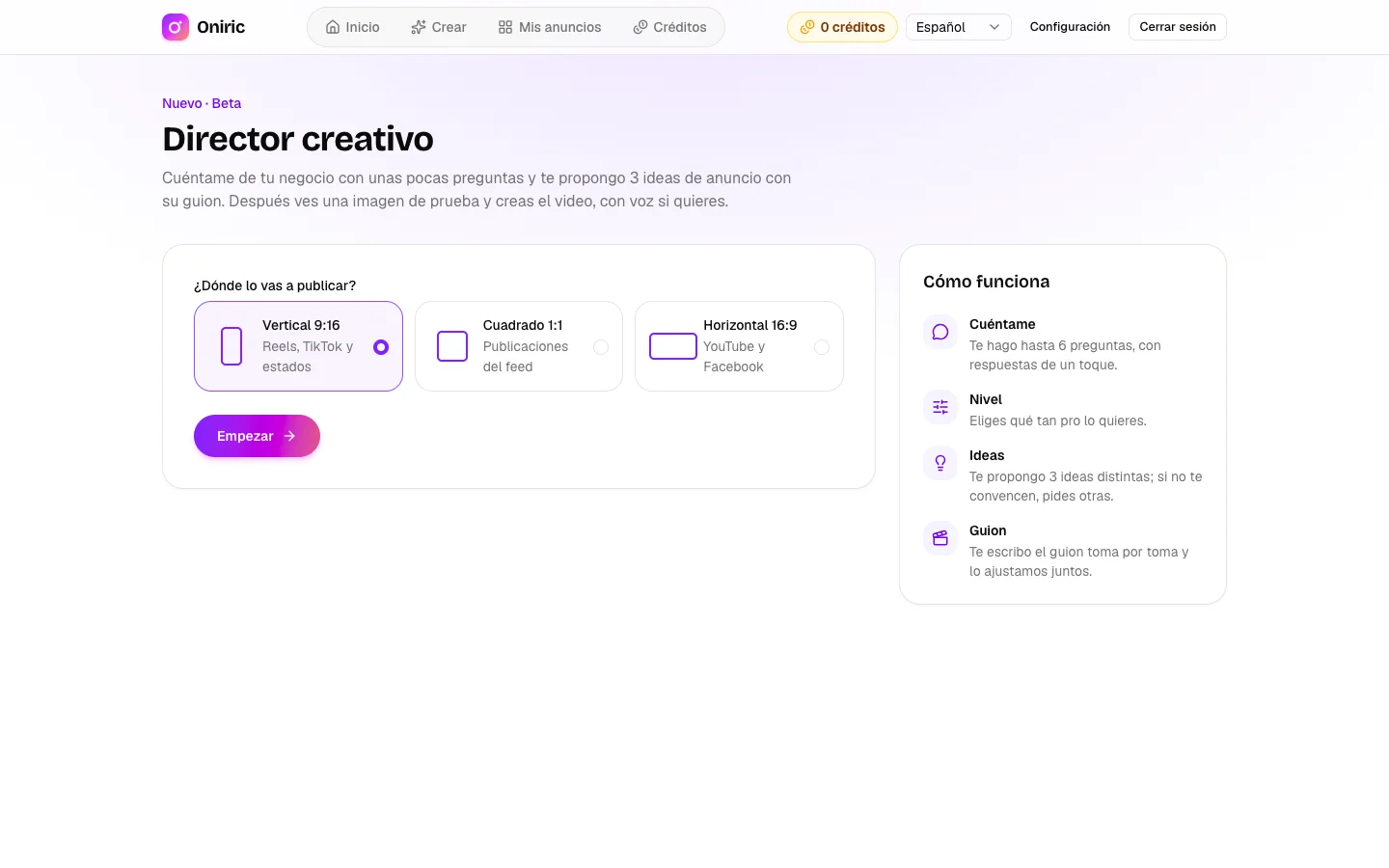Click the 'Cuéntame de tu negocio' intro paragraph

[477, 190]
